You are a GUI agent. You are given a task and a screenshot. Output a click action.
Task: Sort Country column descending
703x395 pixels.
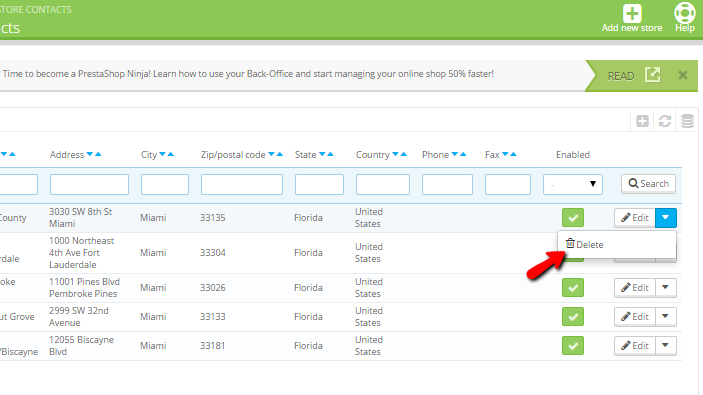395,154
